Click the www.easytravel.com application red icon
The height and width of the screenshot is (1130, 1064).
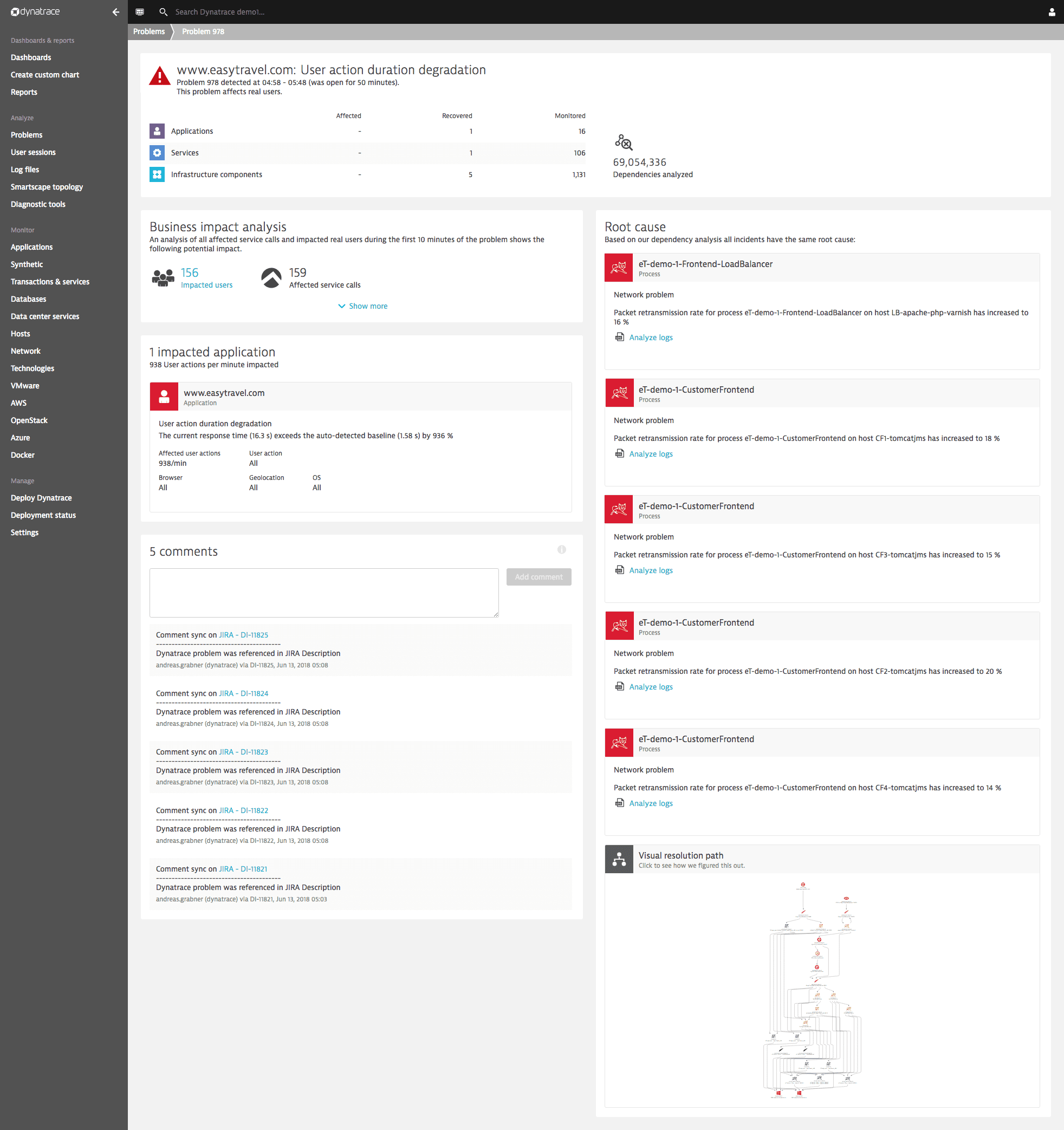pyautogui.click(x=164, y=397)
